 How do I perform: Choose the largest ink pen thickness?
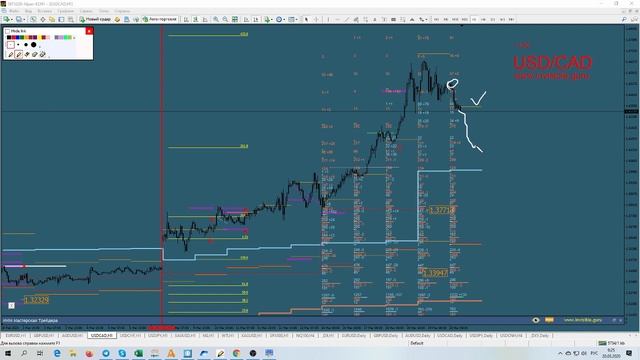(x=33, y=44)
